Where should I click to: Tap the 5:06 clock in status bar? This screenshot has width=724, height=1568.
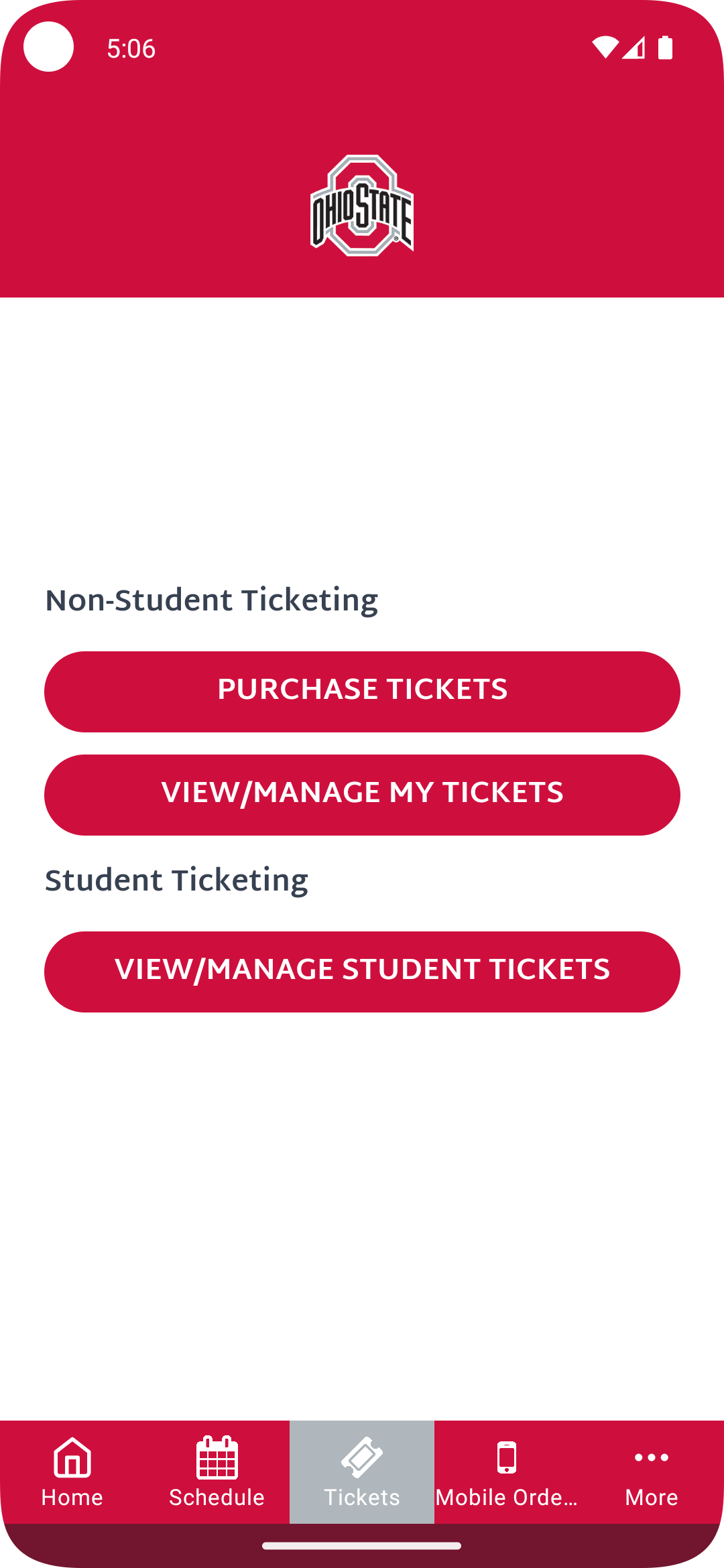(131, 48)
